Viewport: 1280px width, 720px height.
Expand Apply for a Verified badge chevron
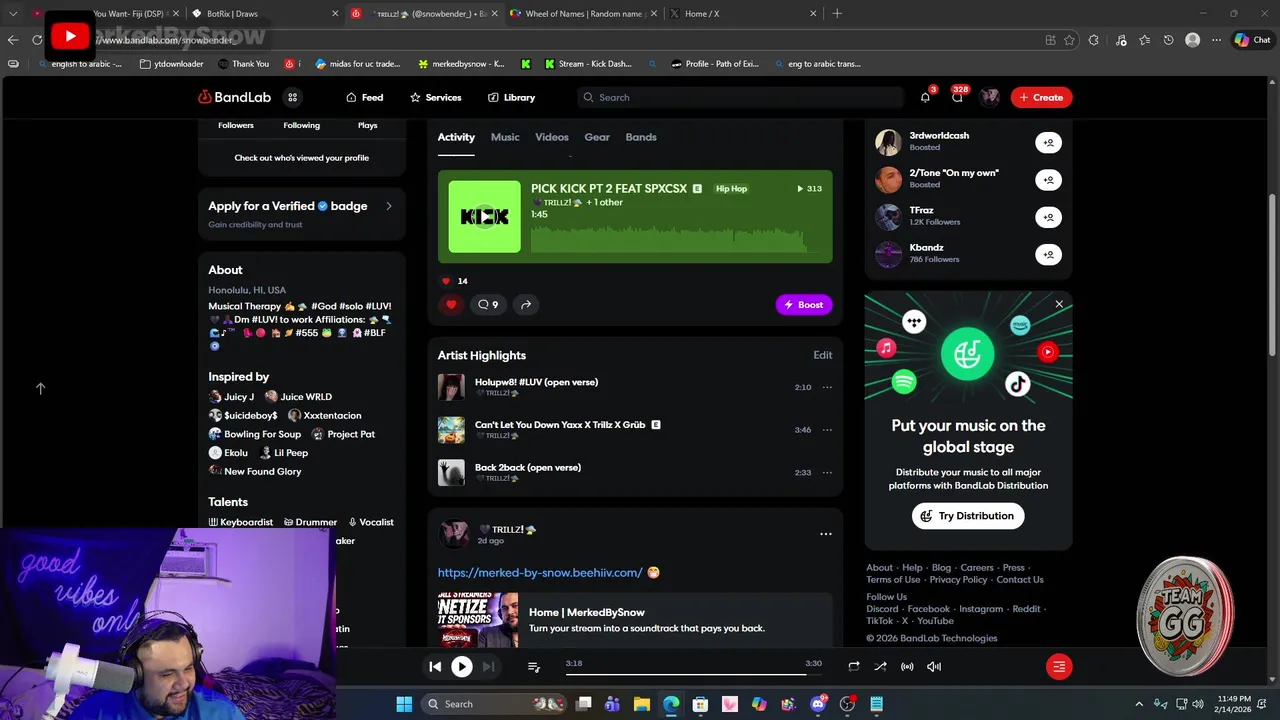tap(389, 206)
